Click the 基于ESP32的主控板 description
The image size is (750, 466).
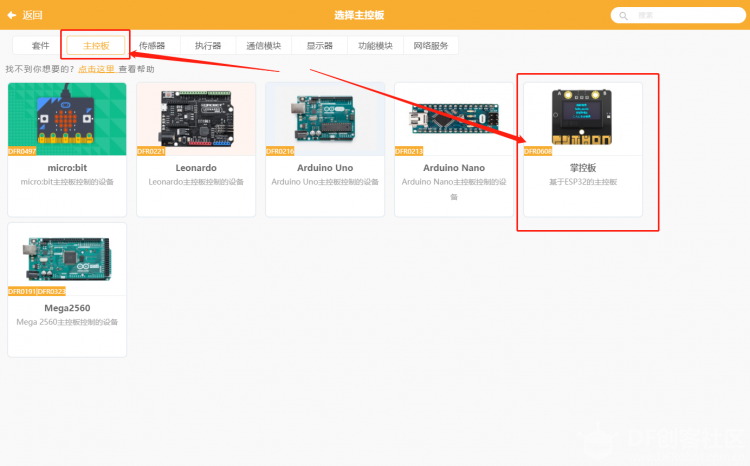[583, 182]
